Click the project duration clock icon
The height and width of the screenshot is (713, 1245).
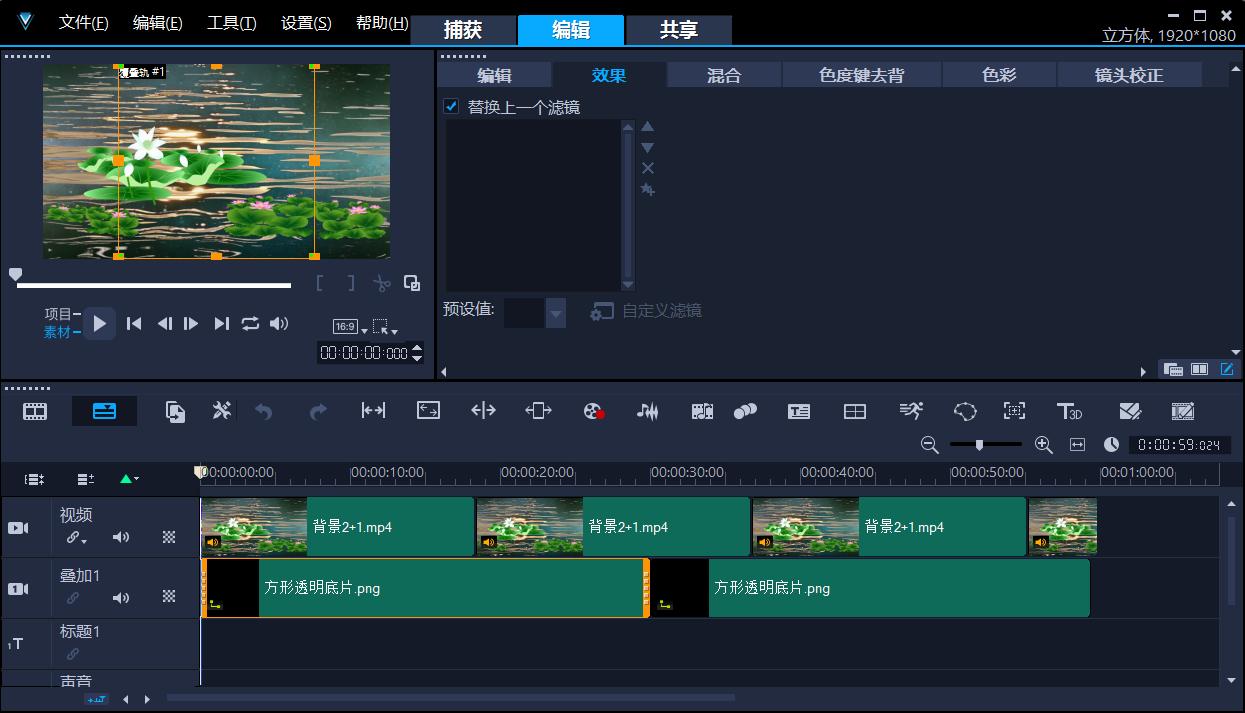point(1111,445)
